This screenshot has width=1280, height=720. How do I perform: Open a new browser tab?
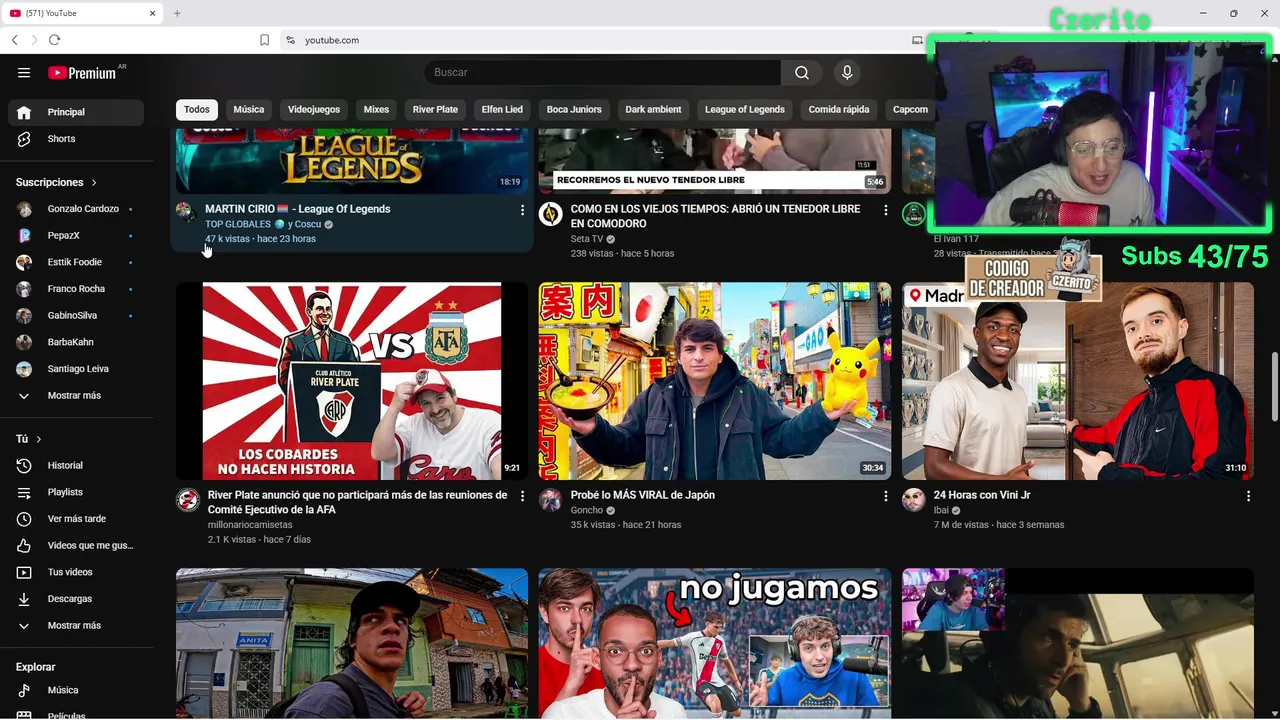click(x=177, y=13)
